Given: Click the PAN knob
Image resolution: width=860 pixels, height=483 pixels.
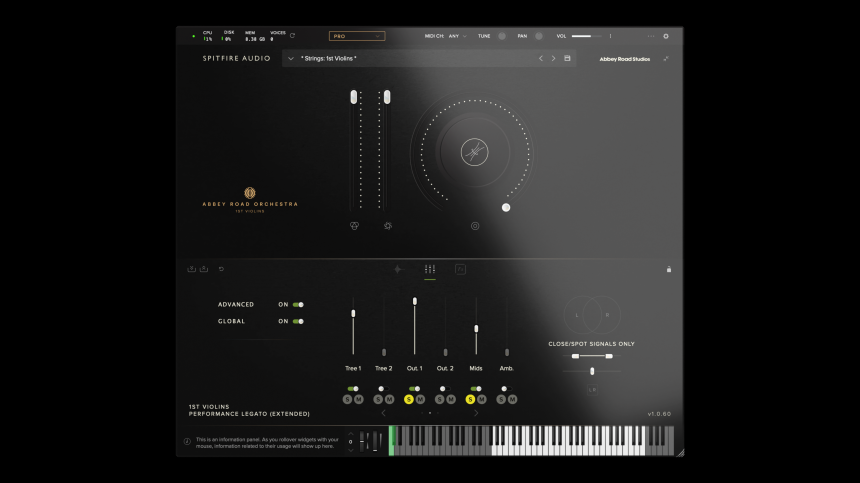Looking at the screenshot, I should tap(539, 36).
